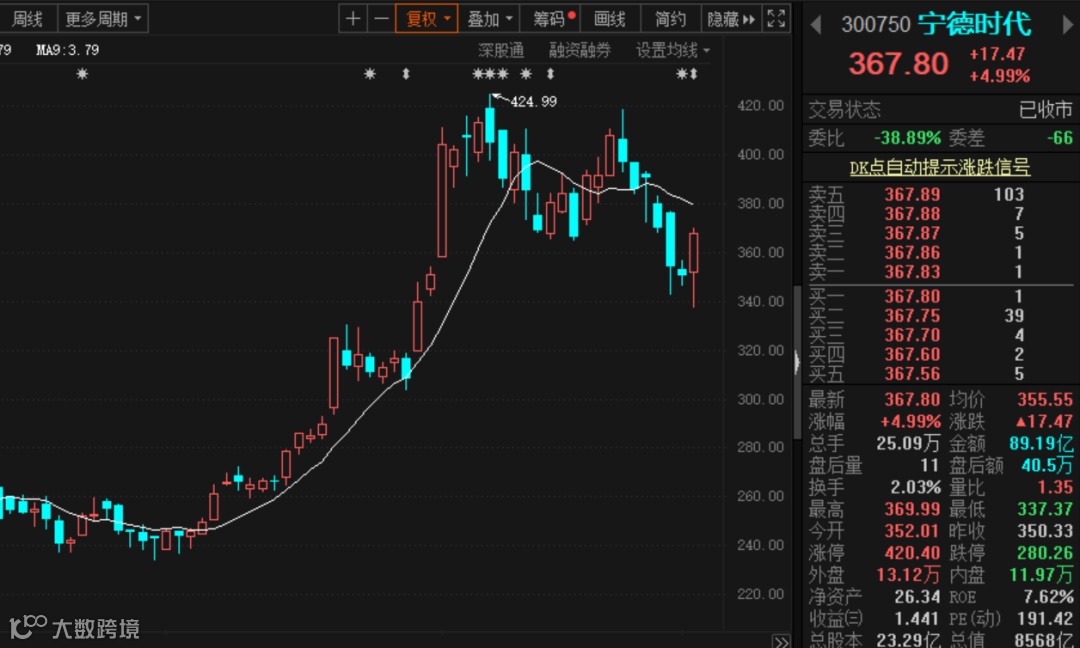Click the 内盘 11.97万 value
Viewport: 1080px width, 648px height.
[x=1041, y=575]
